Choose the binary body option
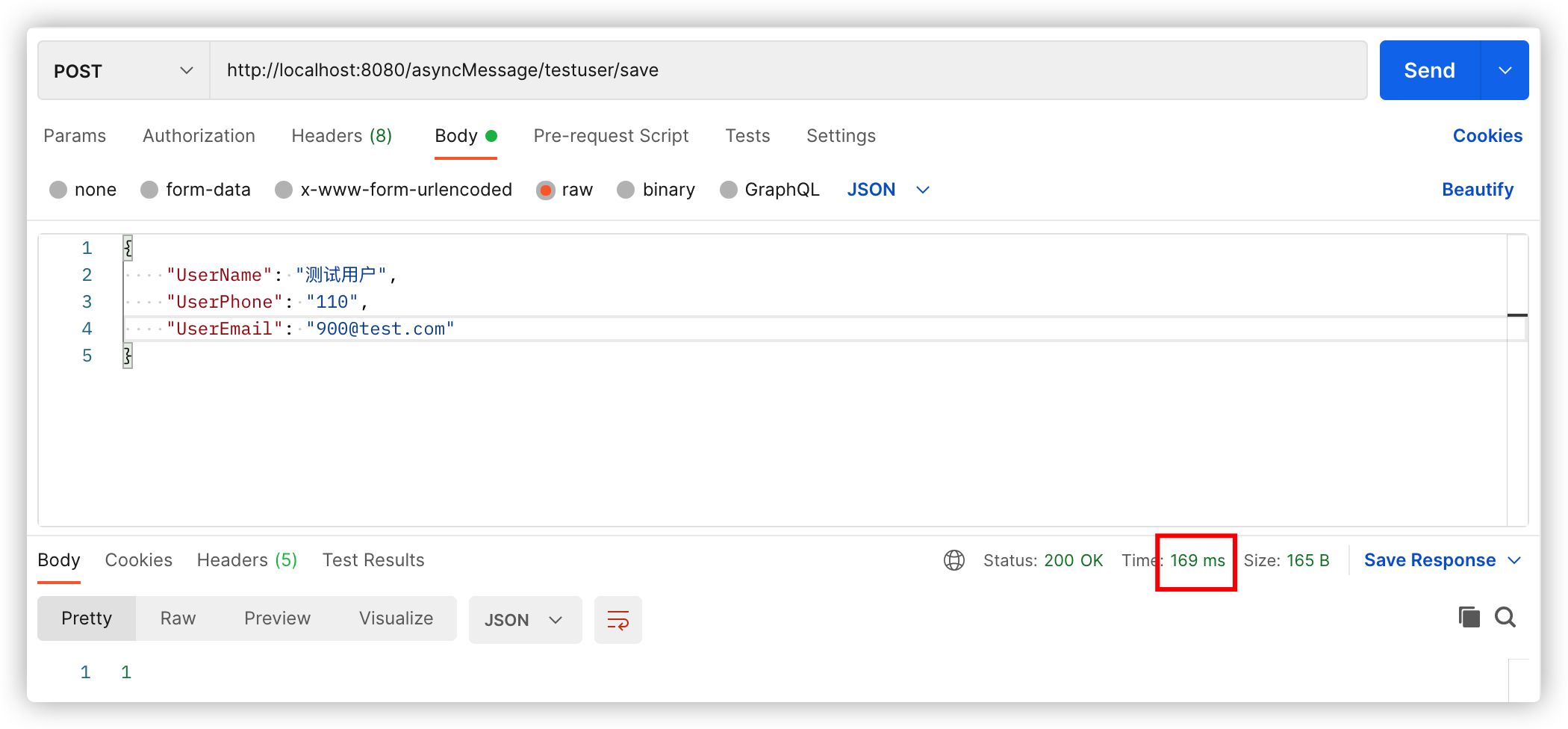Viewport: 1568px width, 729px height. click(626, 190)
